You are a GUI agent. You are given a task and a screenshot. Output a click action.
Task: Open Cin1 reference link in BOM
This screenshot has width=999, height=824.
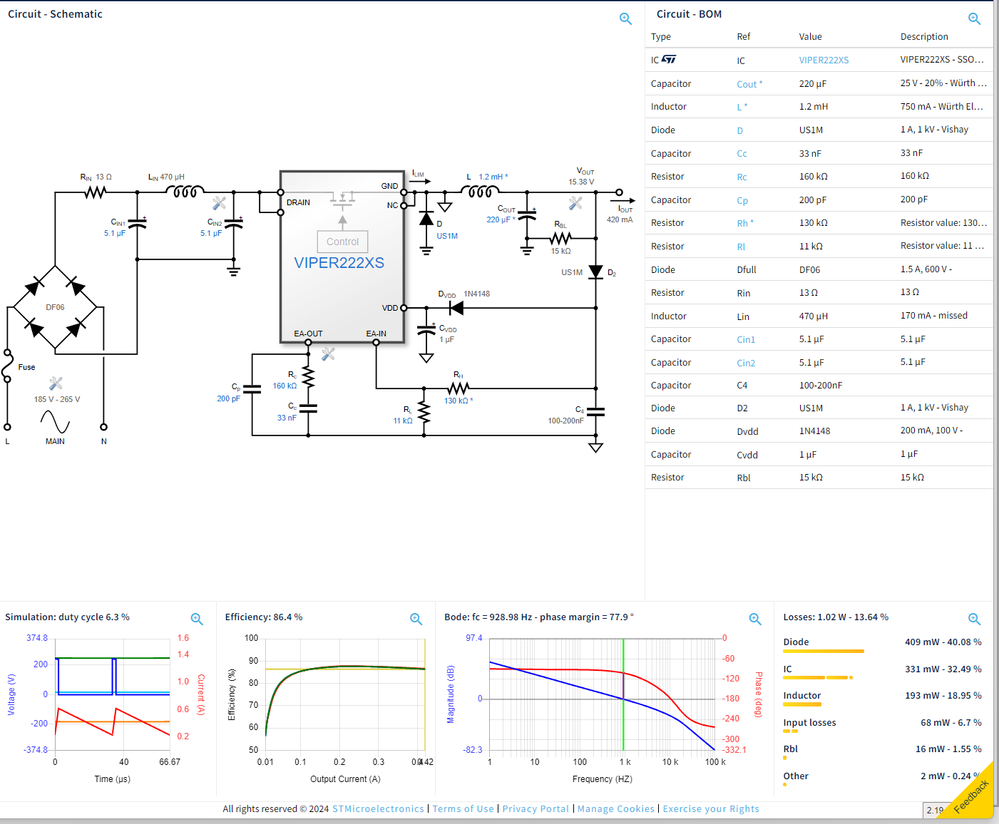(x=745, y=340)
